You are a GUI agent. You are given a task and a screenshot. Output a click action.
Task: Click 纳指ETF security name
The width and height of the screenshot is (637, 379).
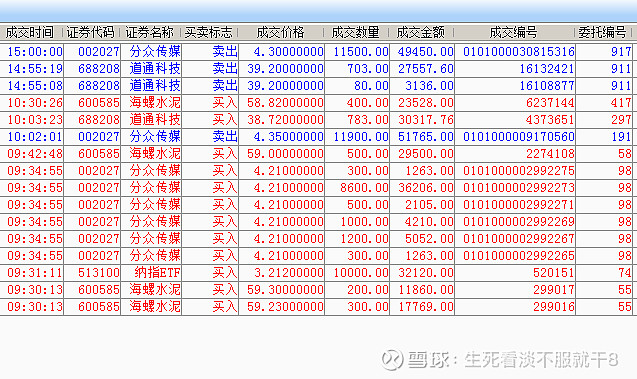click(157, 273)
